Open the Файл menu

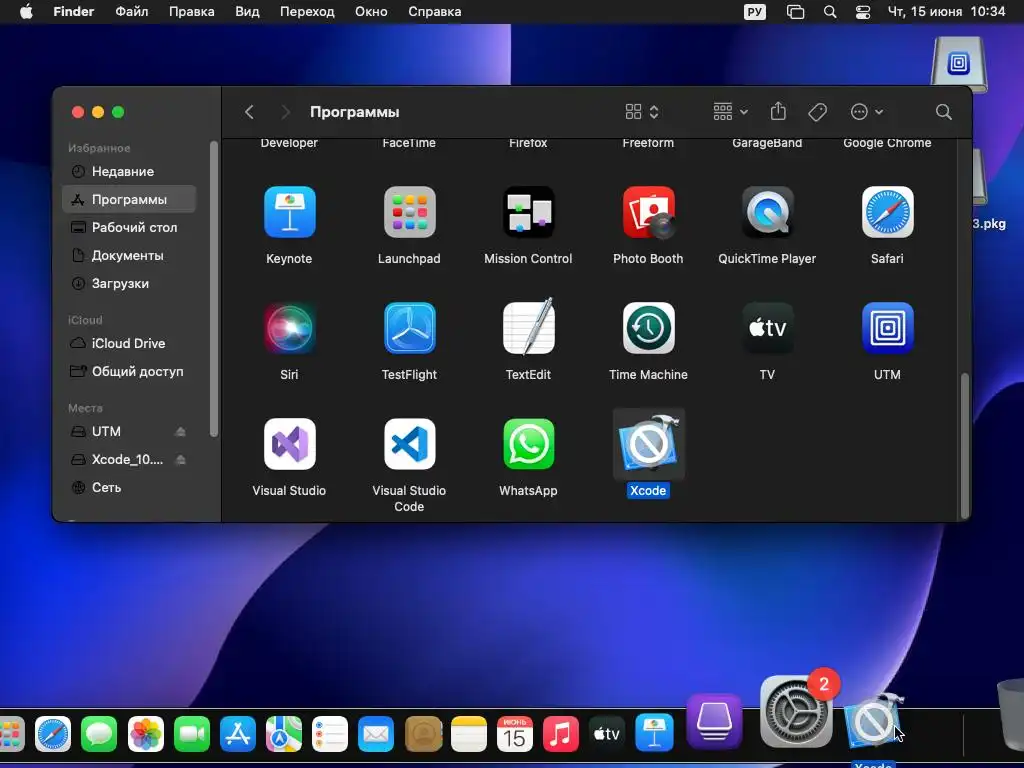pos(132,12)
